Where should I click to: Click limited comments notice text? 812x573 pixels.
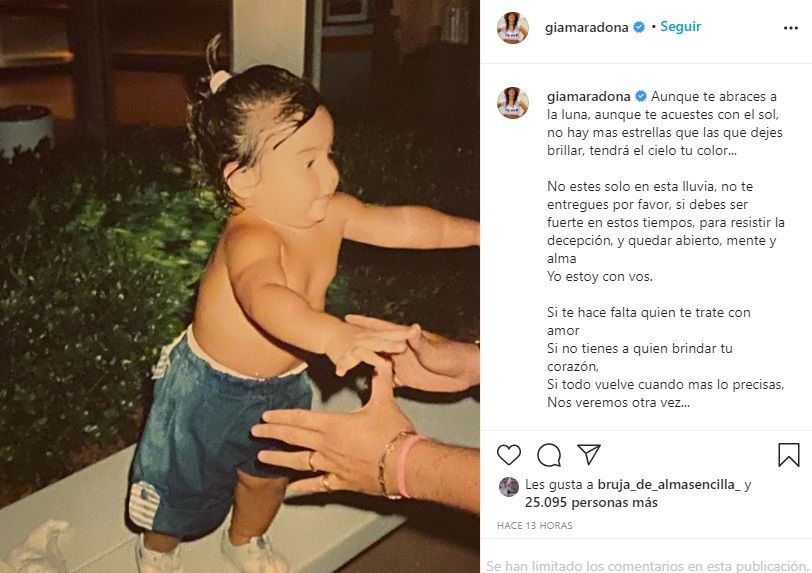[647, 566]
